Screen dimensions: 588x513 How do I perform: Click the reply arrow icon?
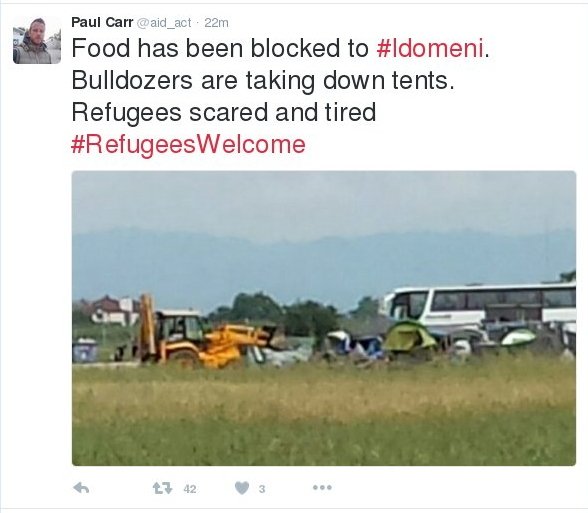point(81,488)
